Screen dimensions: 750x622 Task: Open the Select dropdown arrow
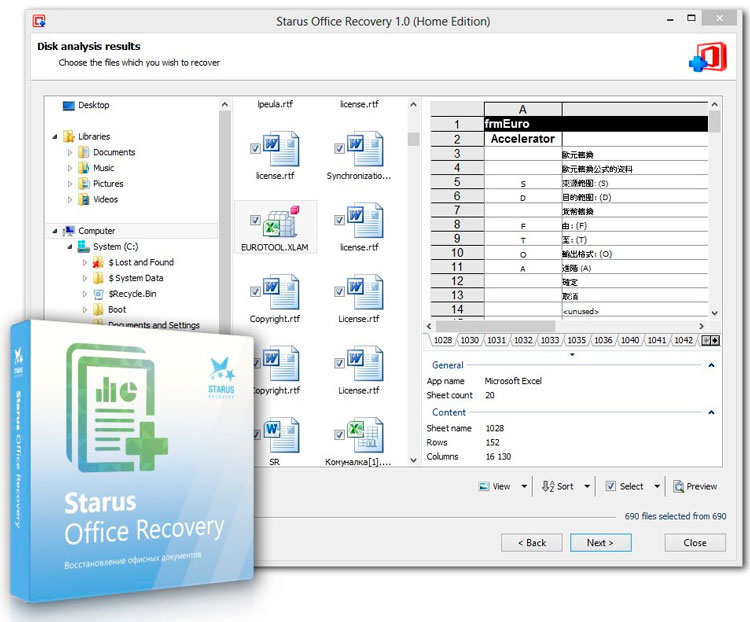[657, 487]
